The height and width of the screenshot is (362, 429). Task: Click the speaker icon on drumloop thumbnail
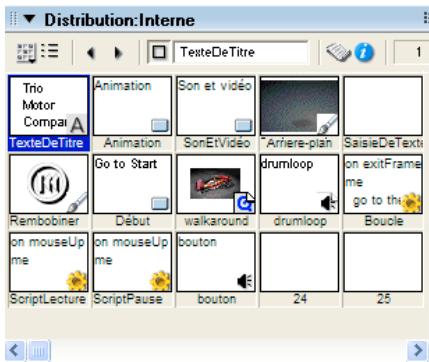(x=328, y=203)
